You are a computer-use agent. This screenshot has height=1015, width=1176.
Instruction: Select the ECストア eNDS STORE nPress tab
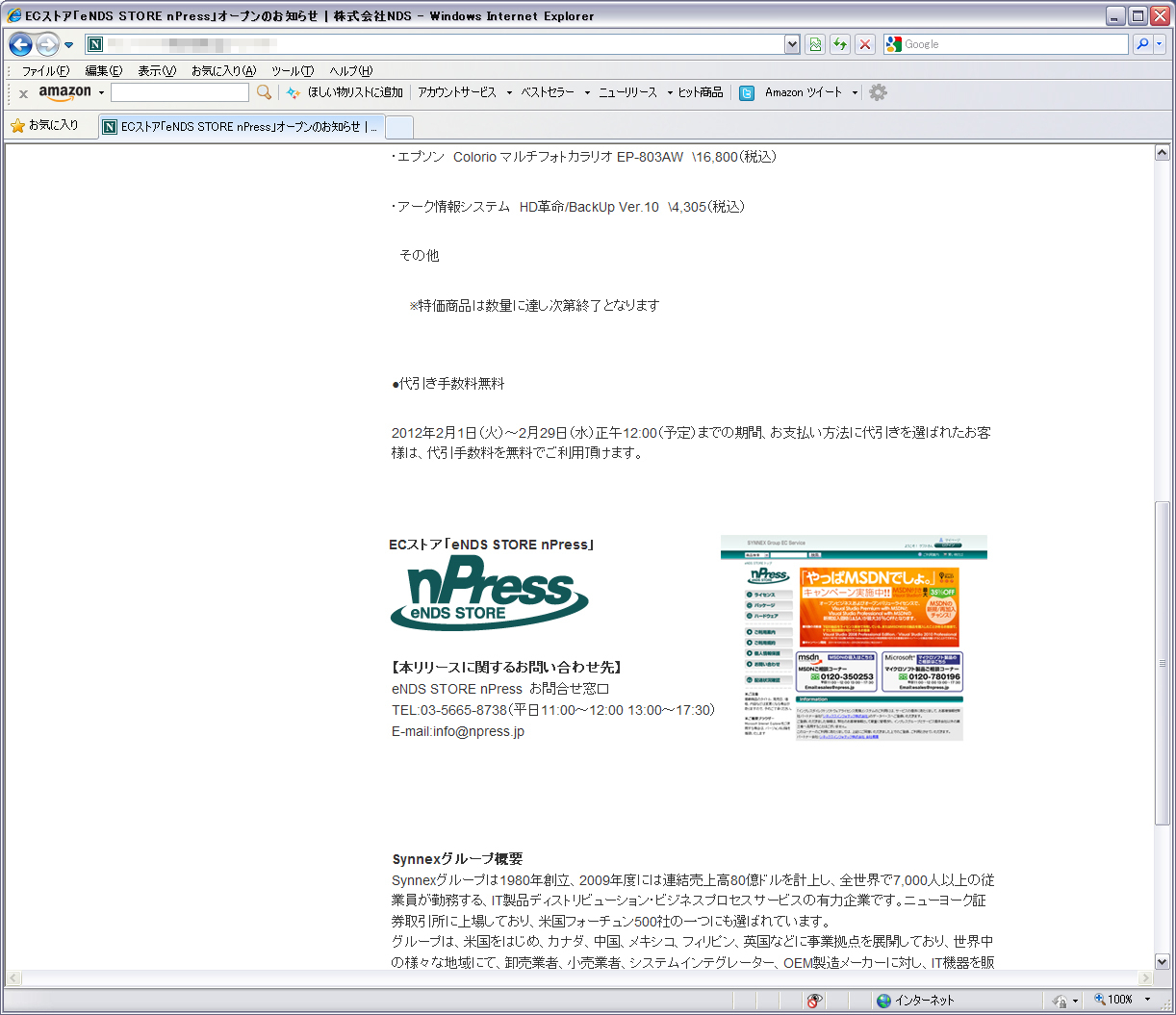(241, 127)
